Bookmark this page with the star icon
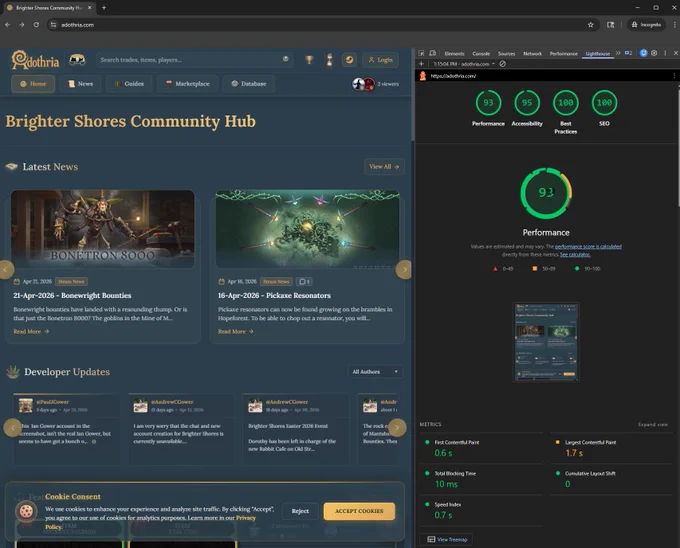Screen dimensions: 680x548 (590, 25)
